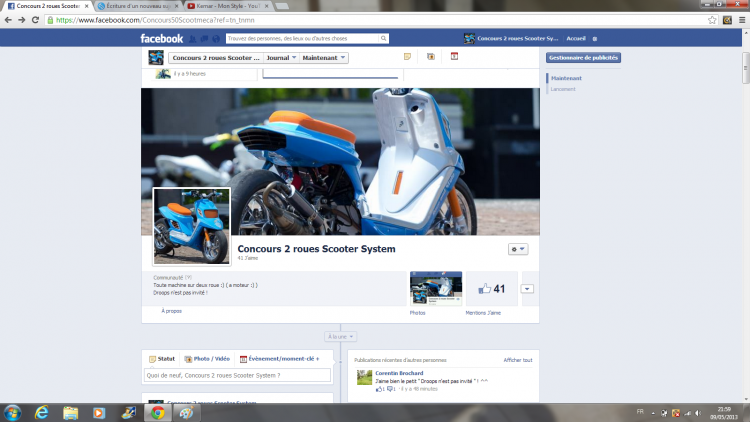Click the Concours 2 roues Scooter page name button

tap(215, 58)
